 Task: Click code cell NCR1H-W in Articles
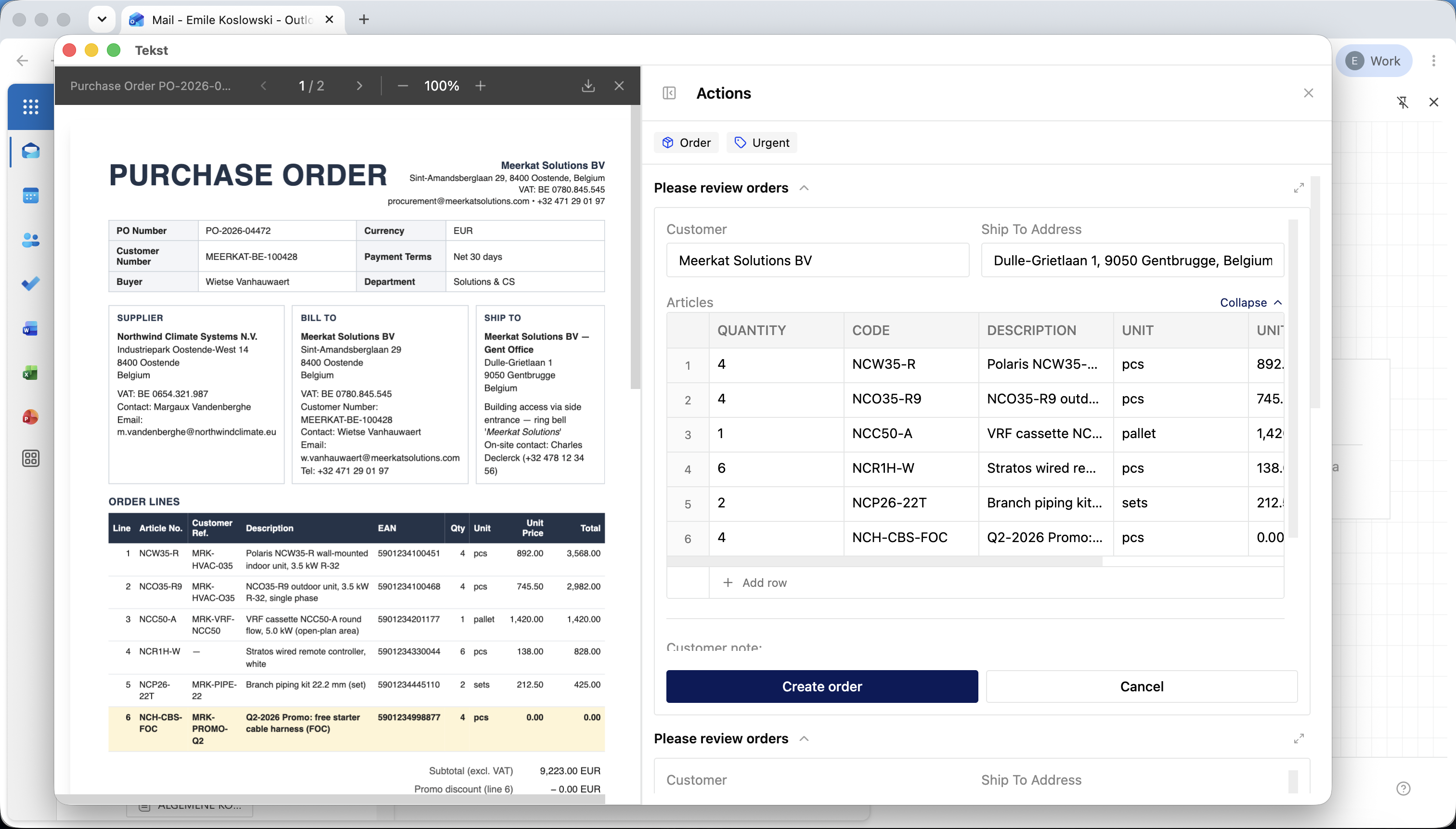pyautogui.click(x=910, y=468)
